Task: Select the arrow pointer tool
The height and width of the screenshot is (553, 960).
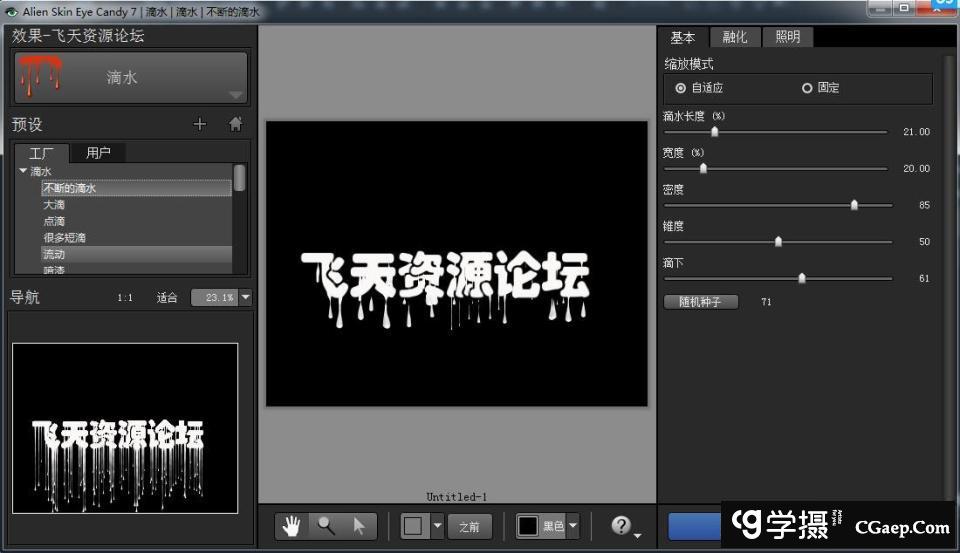Action: (x=359, y=526)
